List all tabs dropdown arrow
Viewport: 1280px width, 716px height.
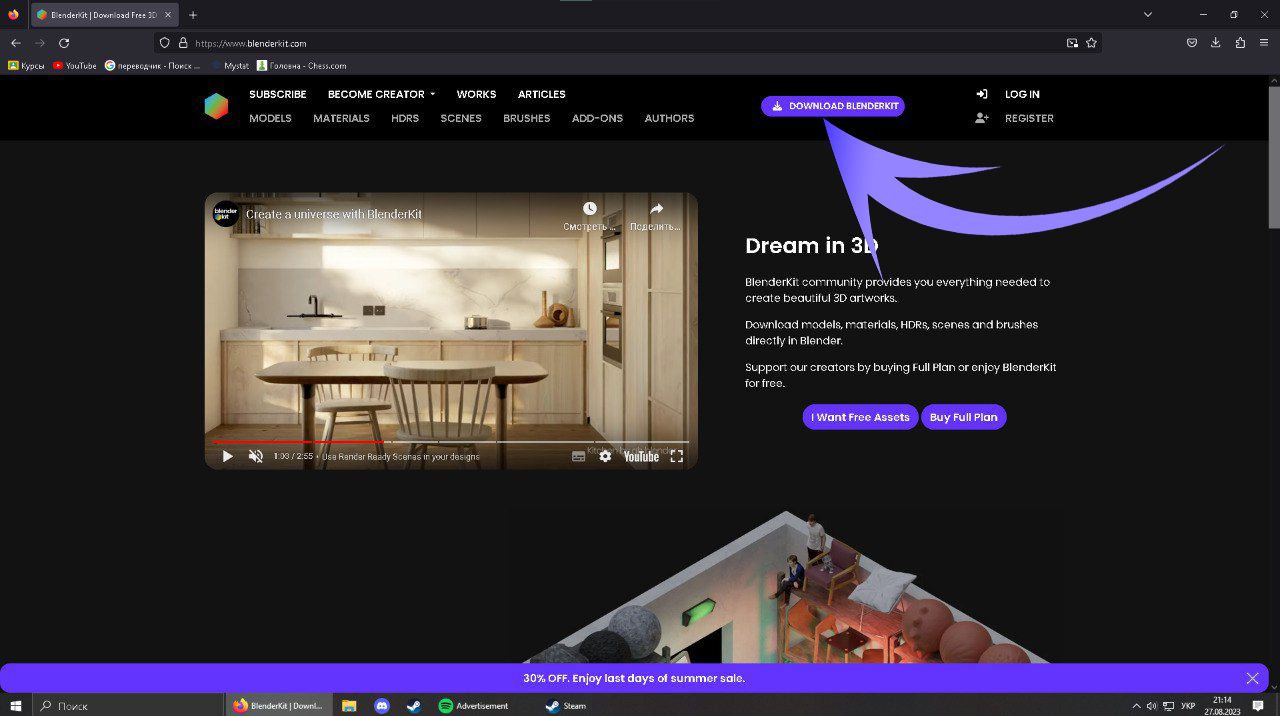(1148, 15)
